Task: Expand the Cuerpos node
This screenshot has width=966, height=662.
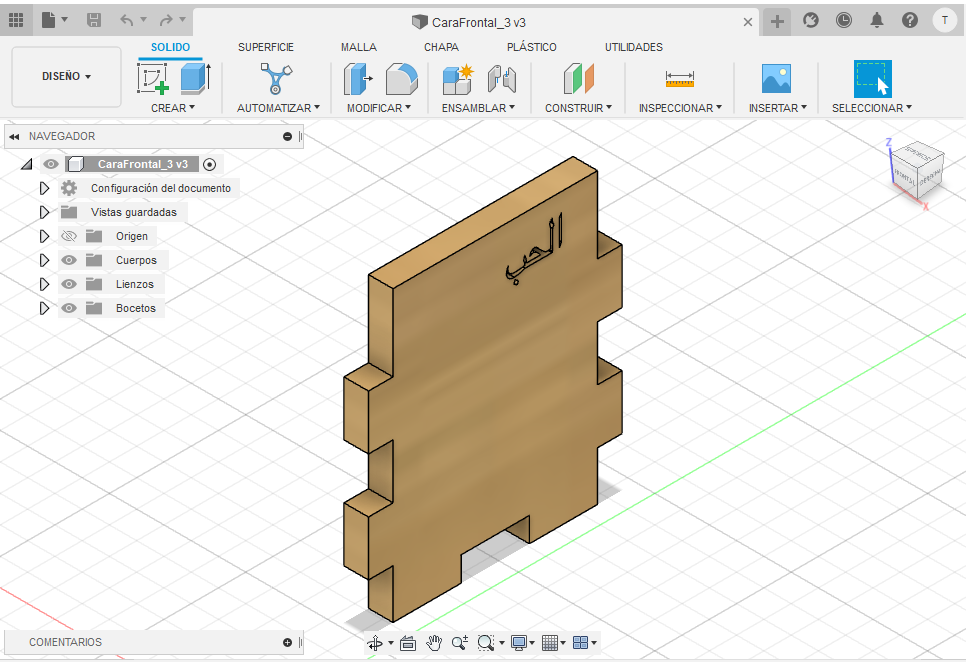Action: 44,260
